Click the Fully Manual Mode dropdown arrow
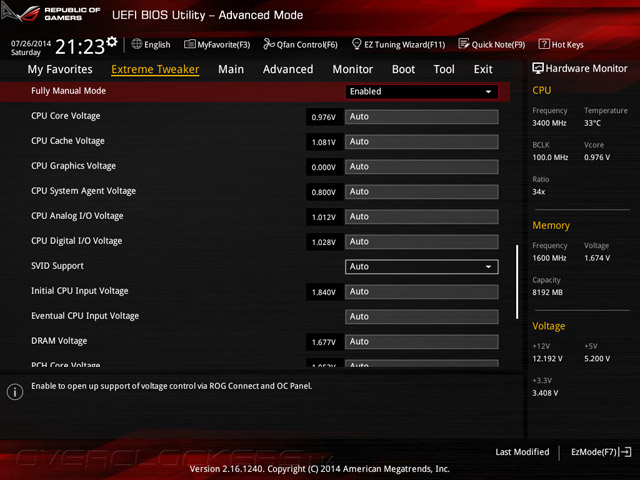Screen dimensions: 640x480 [488, 92]
